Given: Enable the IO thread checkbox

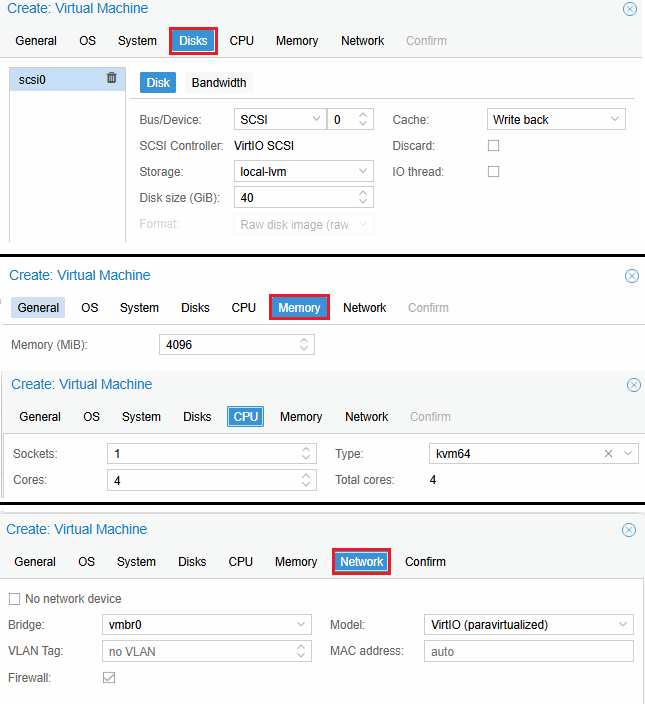Looking at the screenshot, I should pyautogui.click(x=493, y=172).
